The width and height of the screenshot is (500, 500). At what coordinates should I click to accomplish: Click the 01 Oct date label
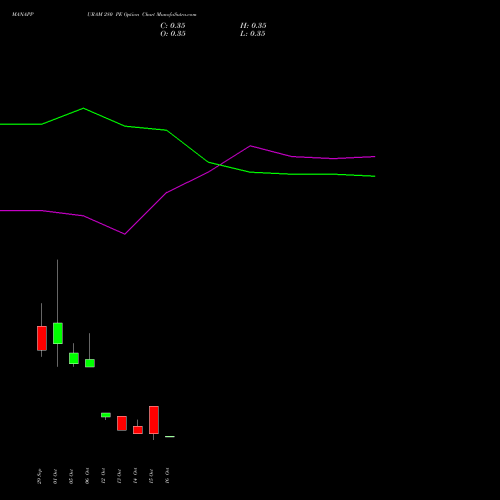point(55,476)
